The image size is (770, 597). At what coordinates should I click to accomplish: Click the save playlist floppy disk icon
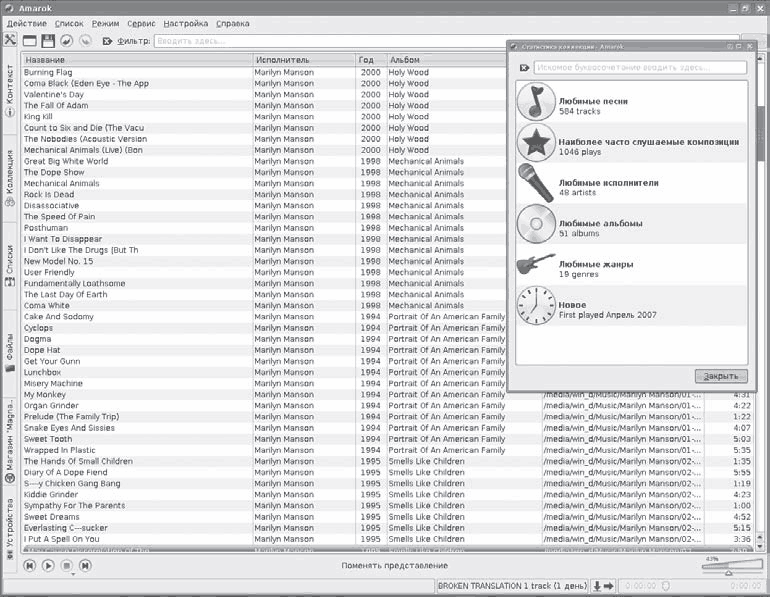coord(48,41)
